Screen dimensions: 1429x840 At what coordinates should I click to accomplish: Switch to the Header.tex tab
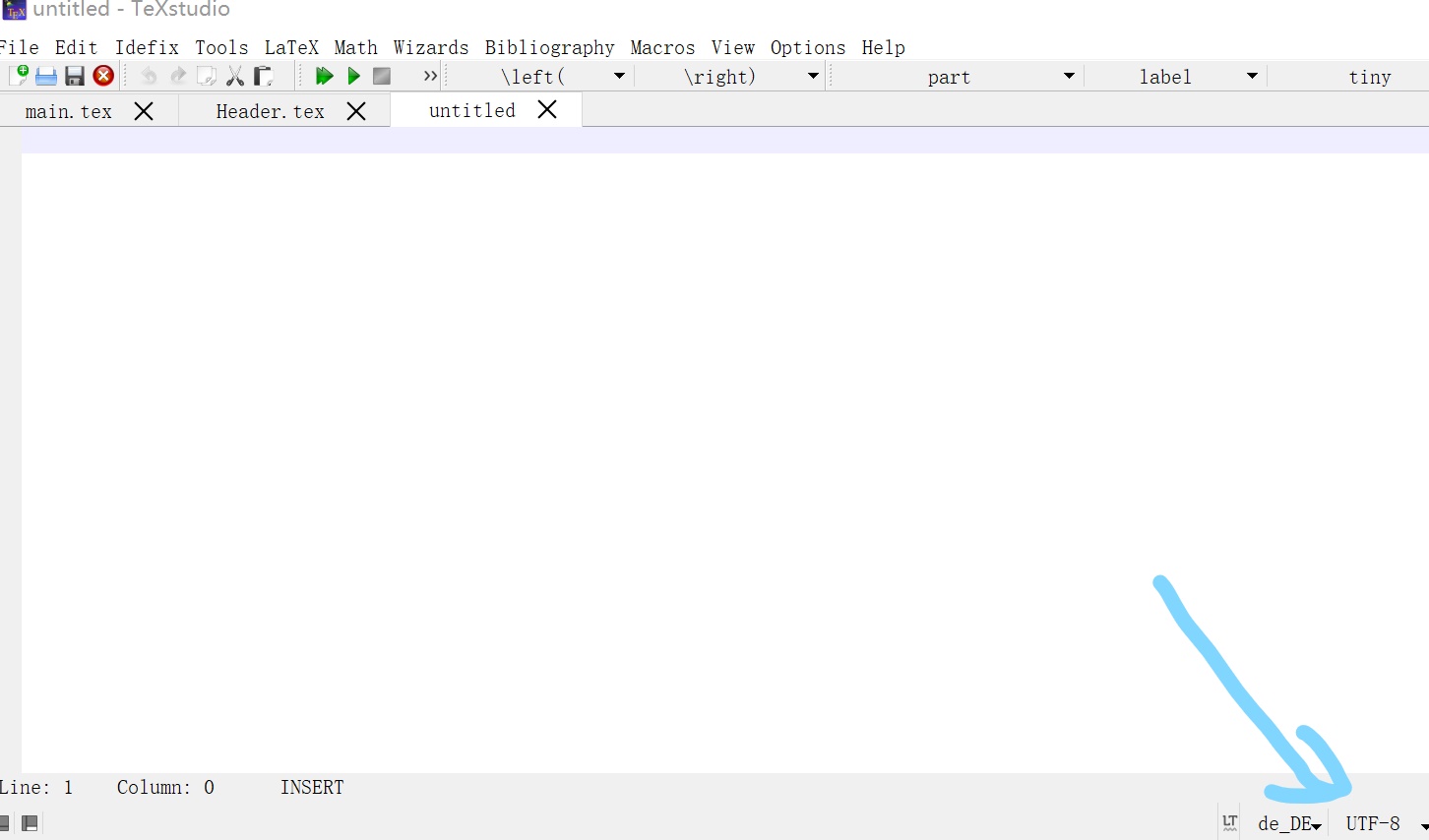tap(270, 110)
